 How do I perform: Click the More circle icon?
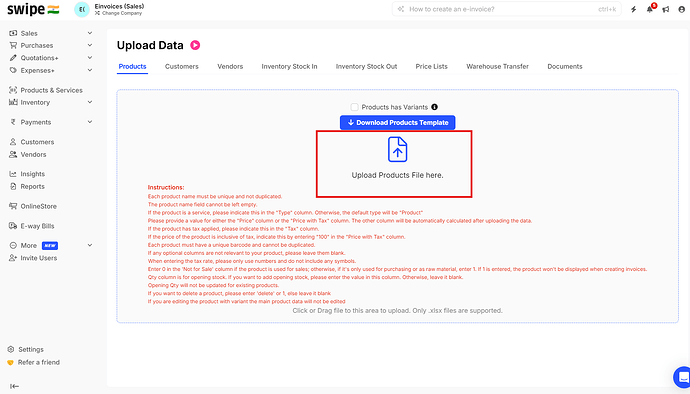coord(13,245)
